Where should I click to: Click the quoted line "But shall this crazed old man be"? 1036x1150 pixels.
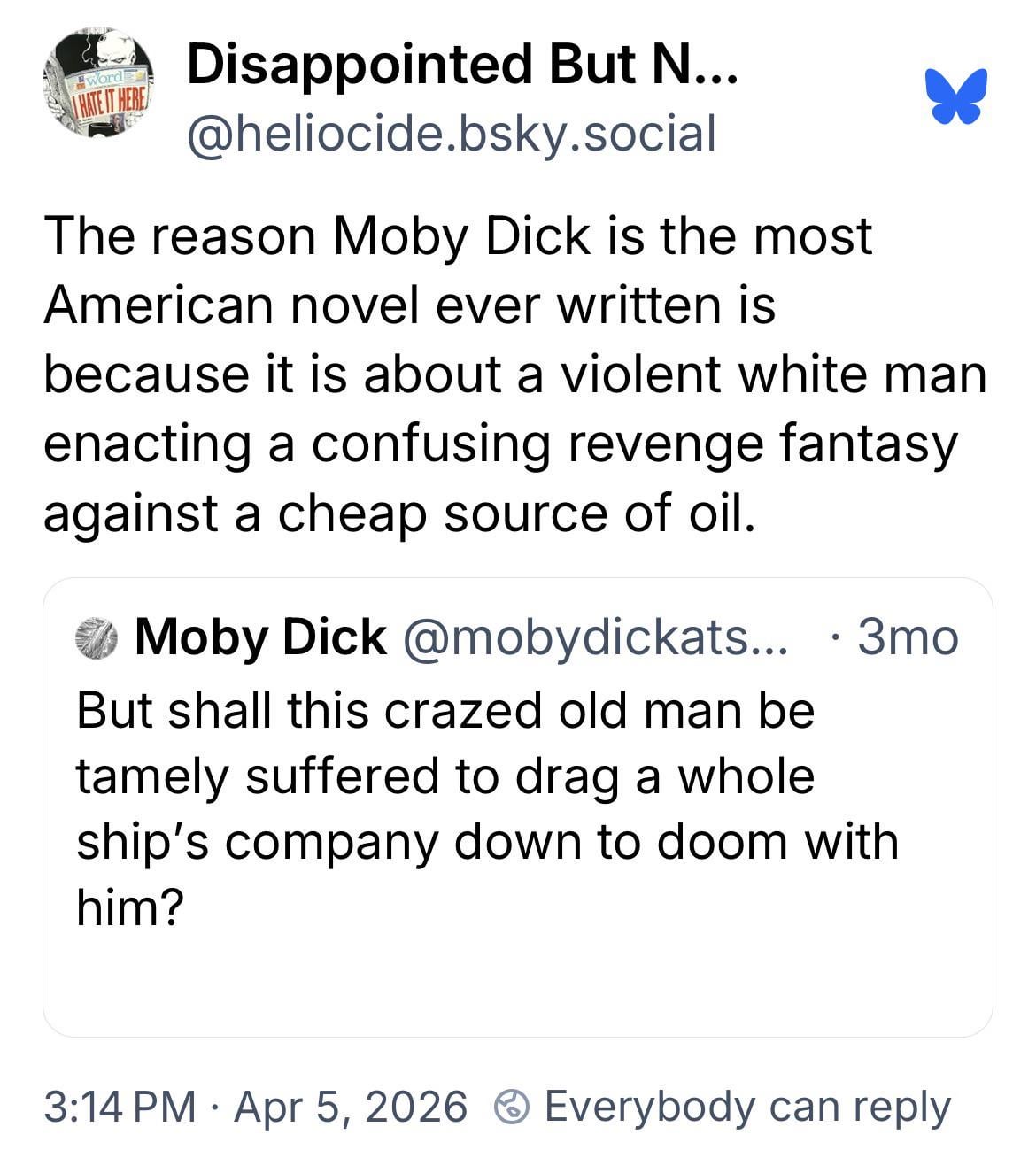[445, 710]
